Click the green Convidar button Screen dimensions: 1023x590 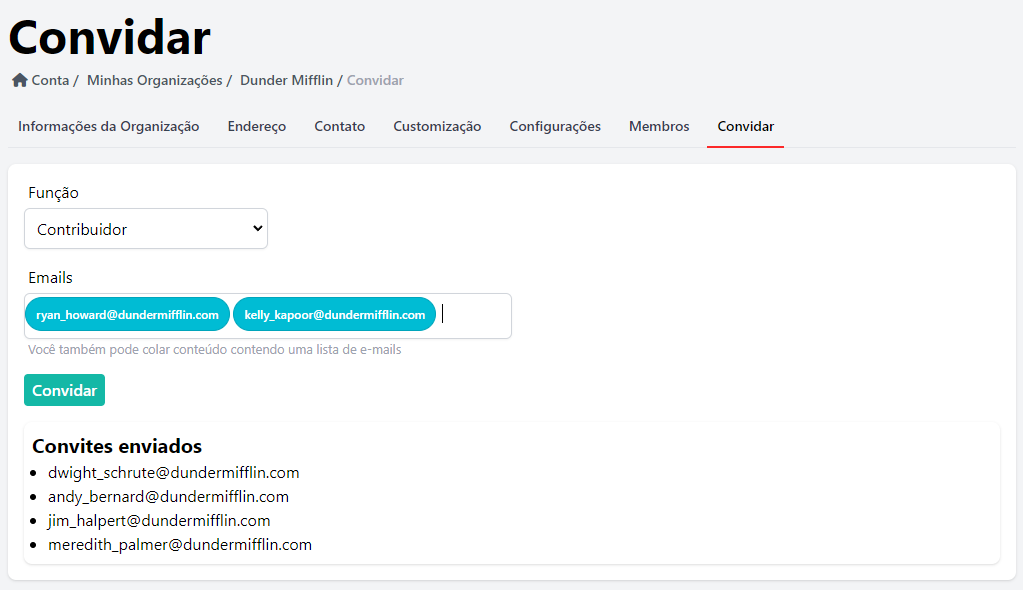tap(65, 390)
